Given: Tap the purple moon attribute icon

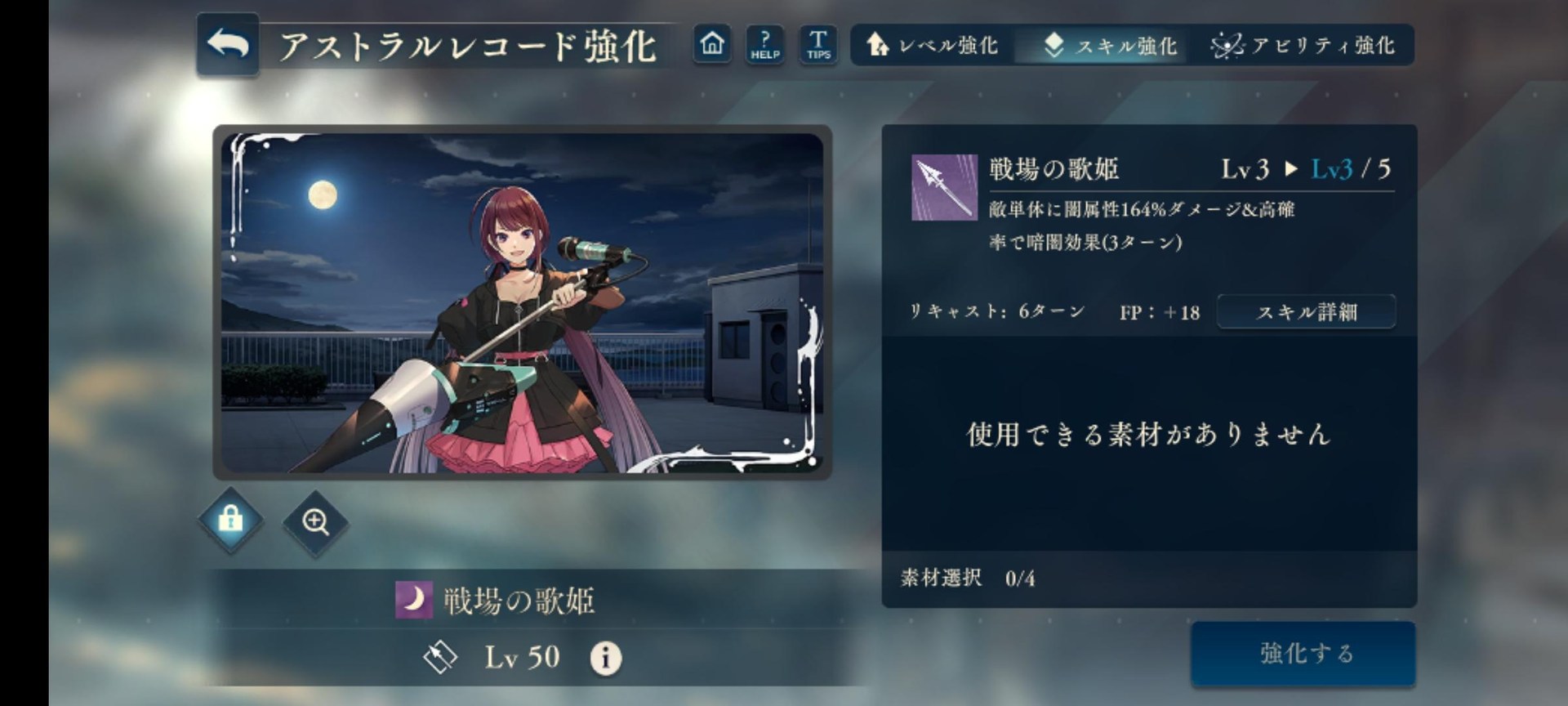Looking at the screenshot, I should click(x=414, y=601).
